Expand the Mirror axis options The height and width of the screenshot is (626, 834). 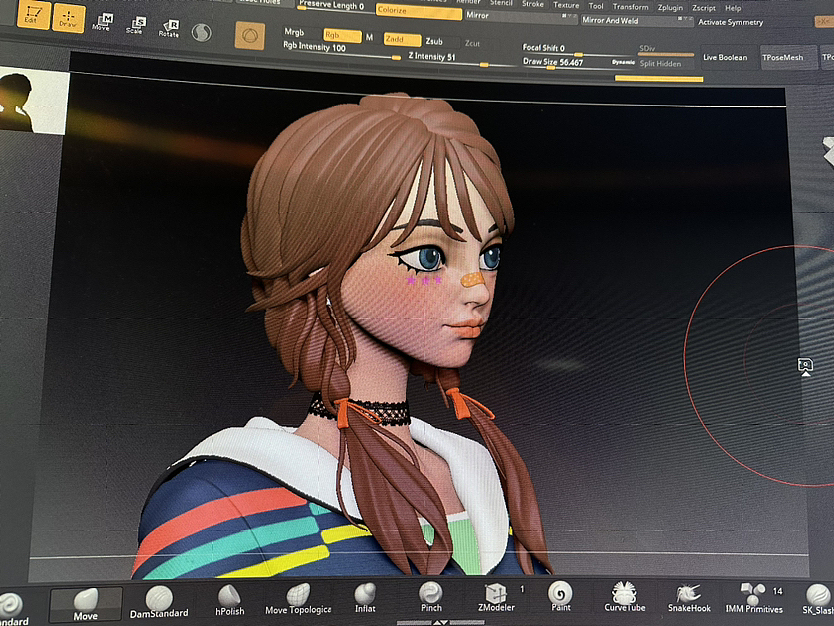569,17
